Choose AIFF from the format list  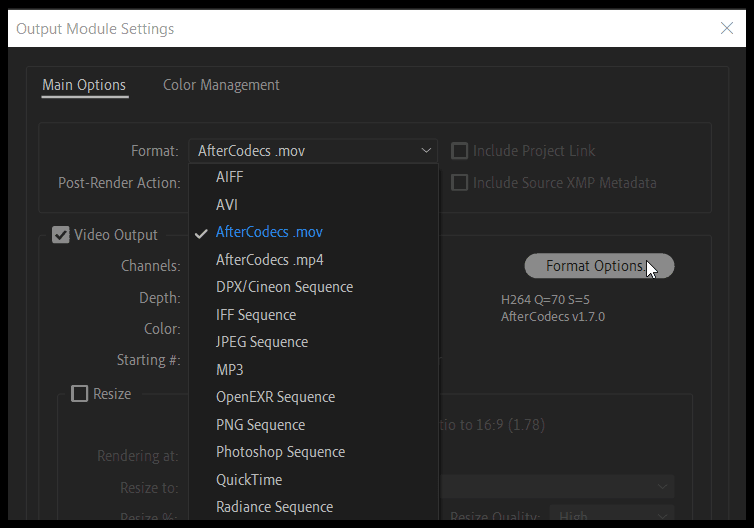[314, 177]
